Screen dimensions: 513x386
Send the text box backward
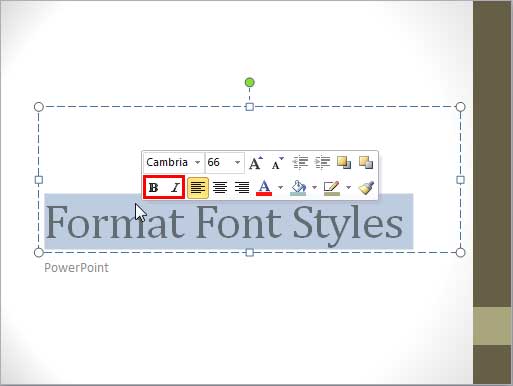pyautogui.click(x=366, y=163)
